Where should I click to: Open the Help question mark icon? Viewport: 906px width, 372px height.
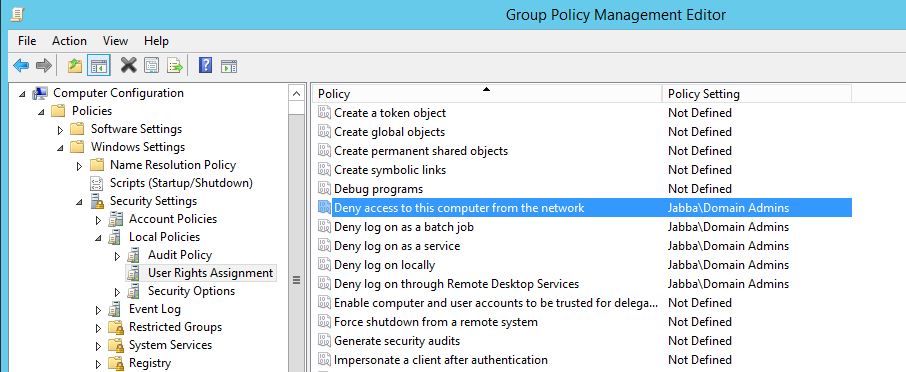(205, 66)
